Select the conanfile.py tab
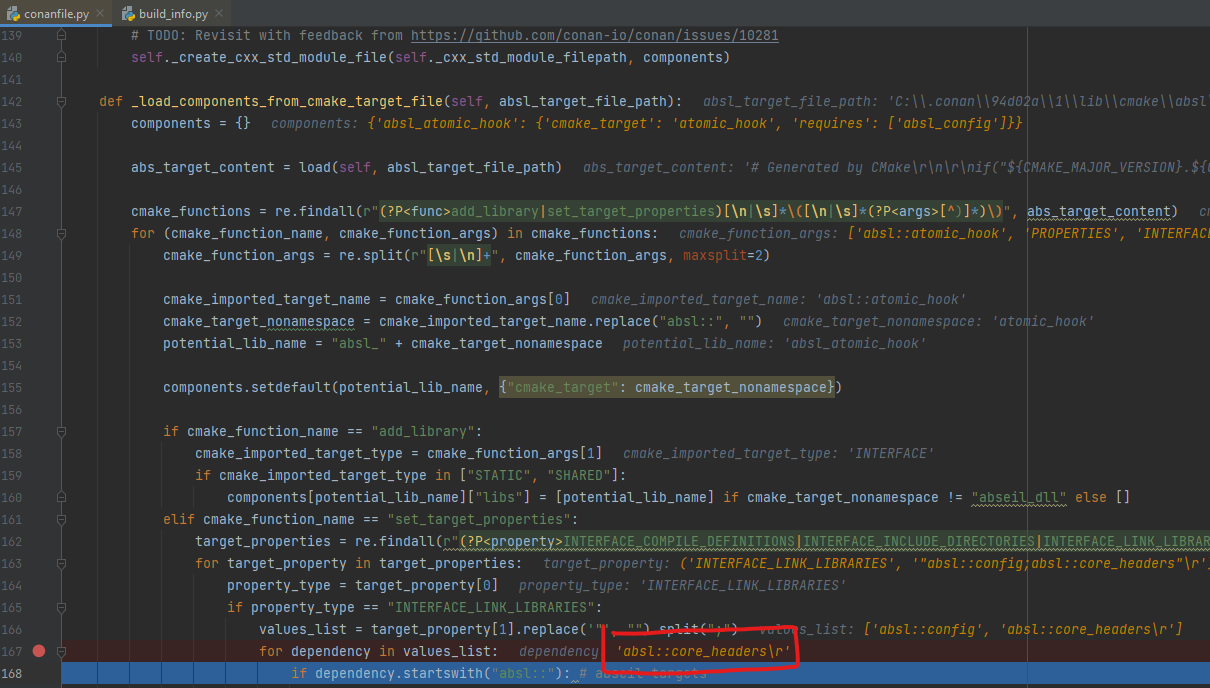The height and width of the screenshot is (688, 1210). 55,14
